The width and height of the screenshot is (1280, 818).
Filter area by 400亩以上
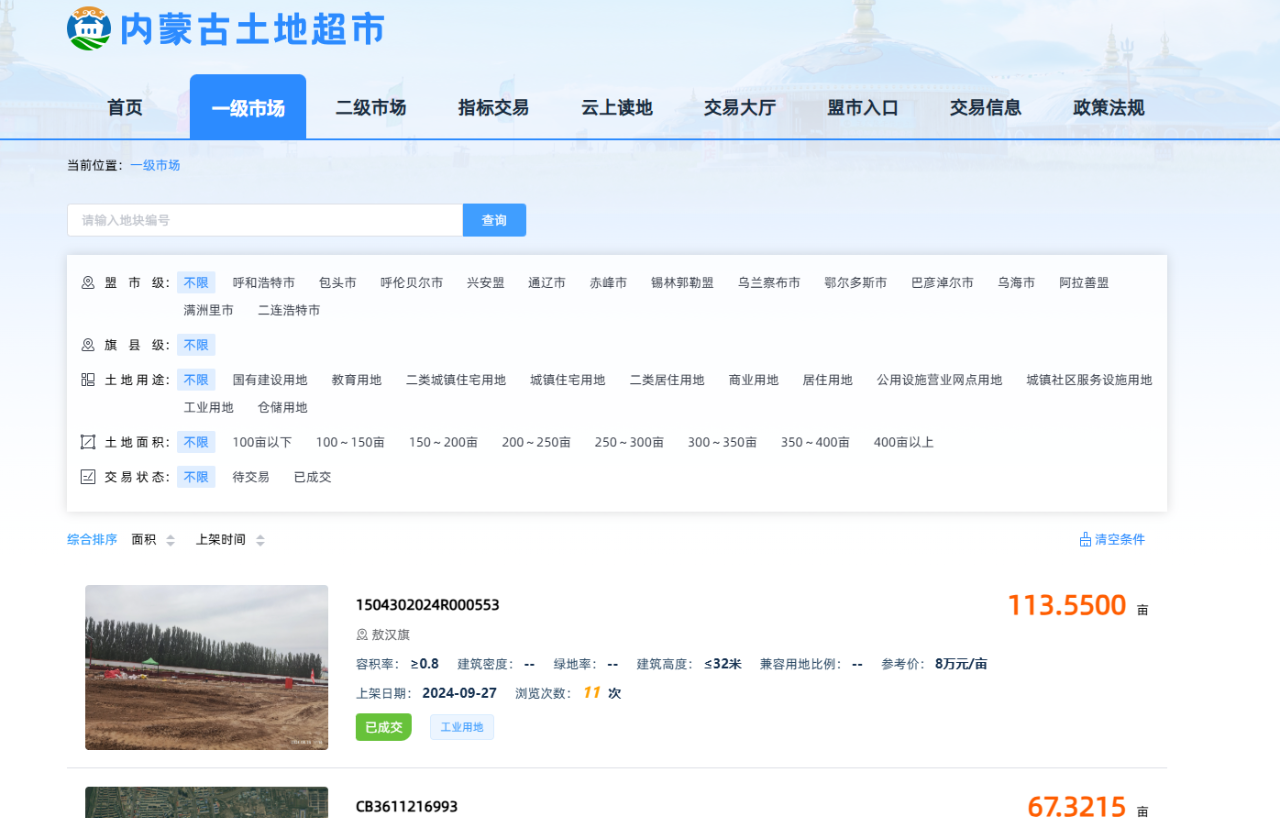(904, 442)
